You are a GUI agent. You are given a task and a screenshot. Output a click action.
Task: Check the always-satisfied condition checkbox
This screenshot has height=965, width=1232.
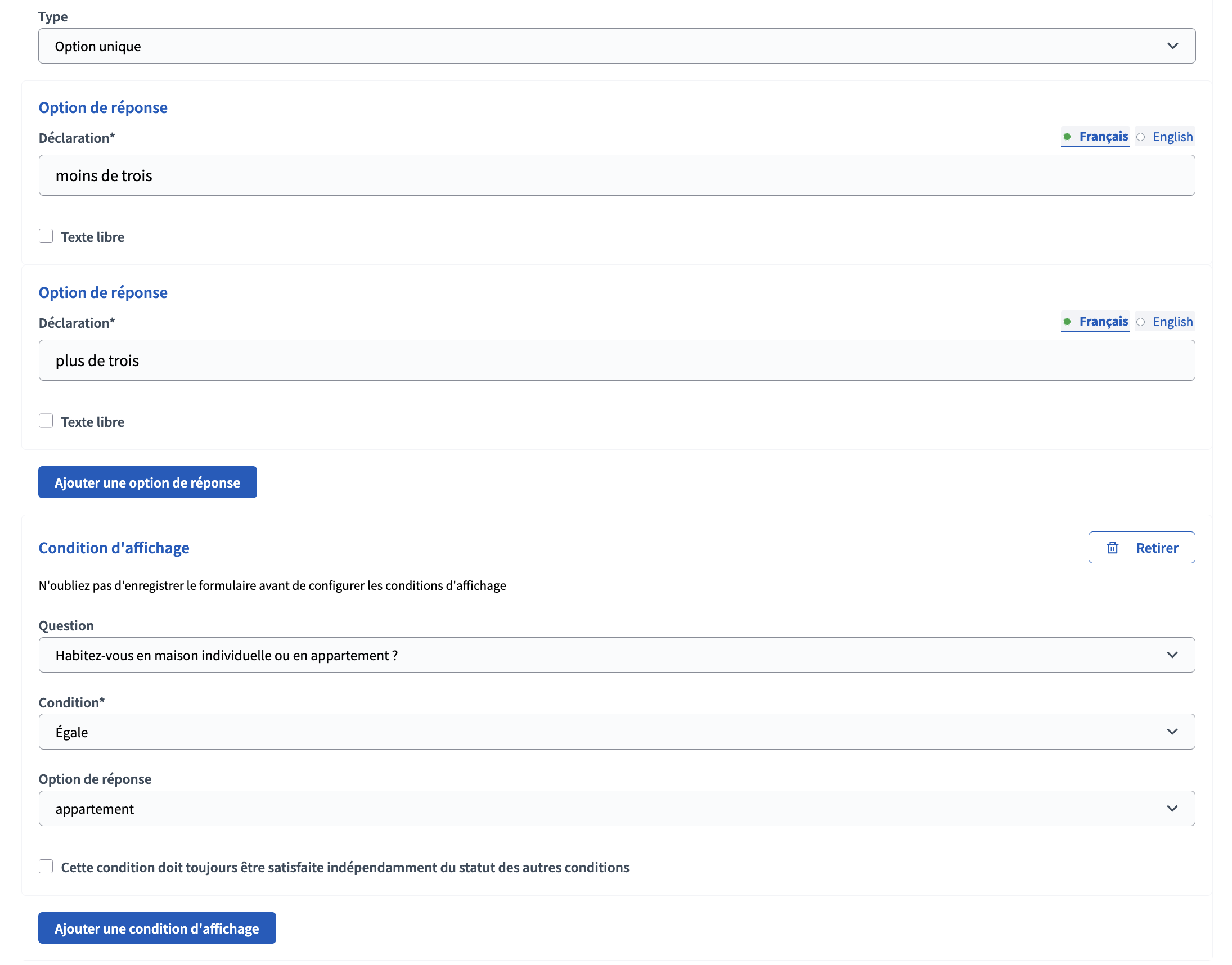click(x=46, y=867)
